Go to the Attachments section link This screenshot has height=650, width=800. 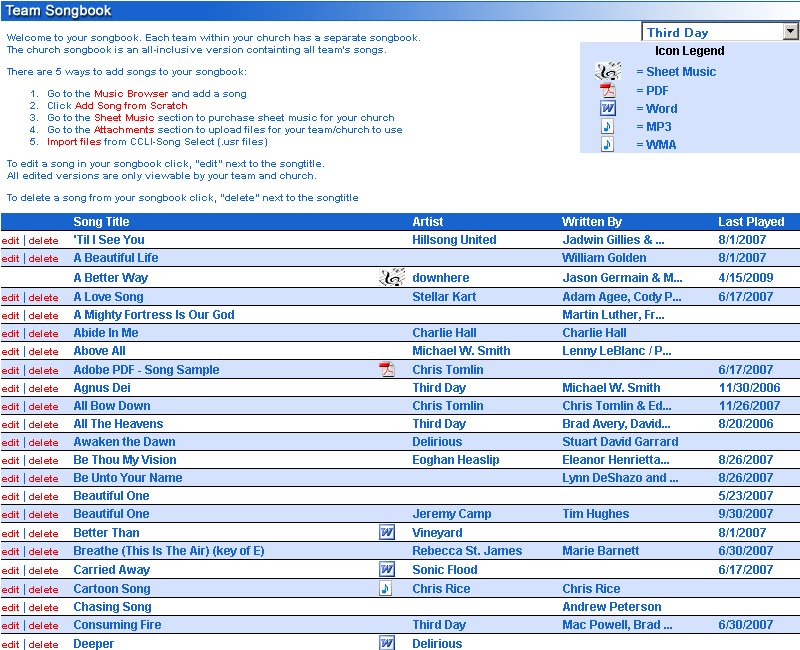pos(125,129)
